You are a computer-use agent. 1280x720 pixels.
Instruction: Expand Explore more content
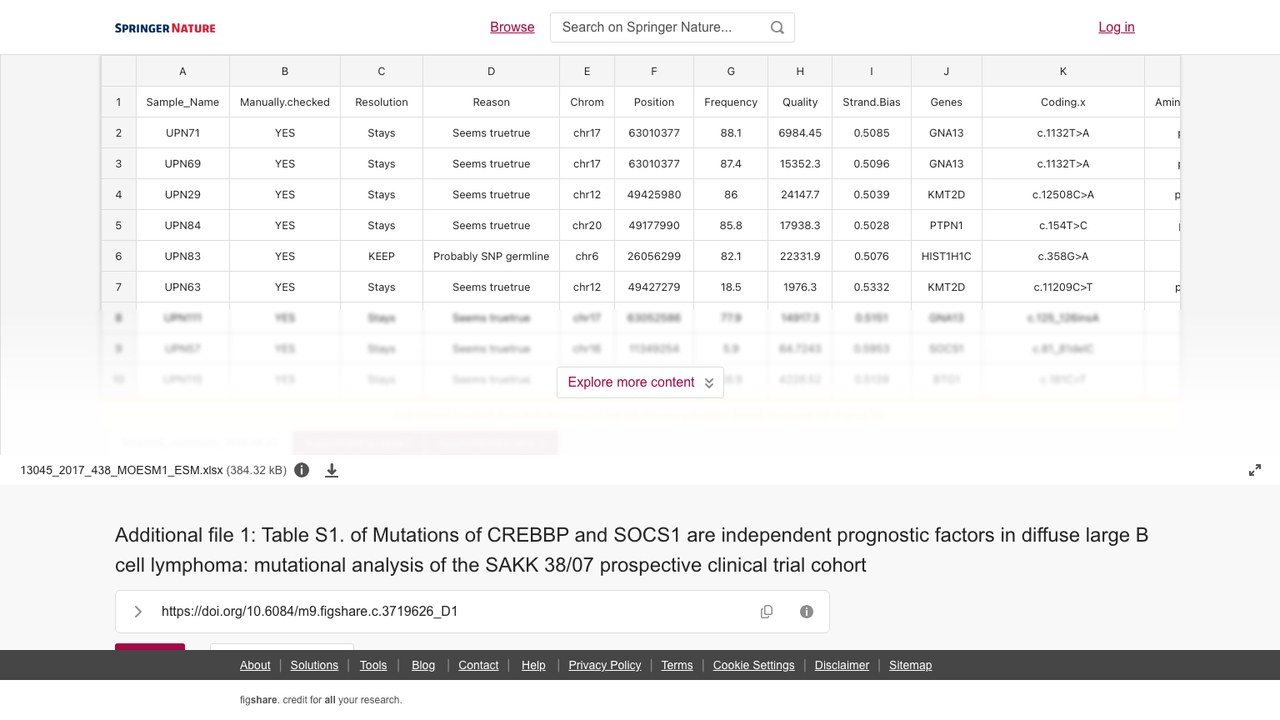tap(640, 382)
